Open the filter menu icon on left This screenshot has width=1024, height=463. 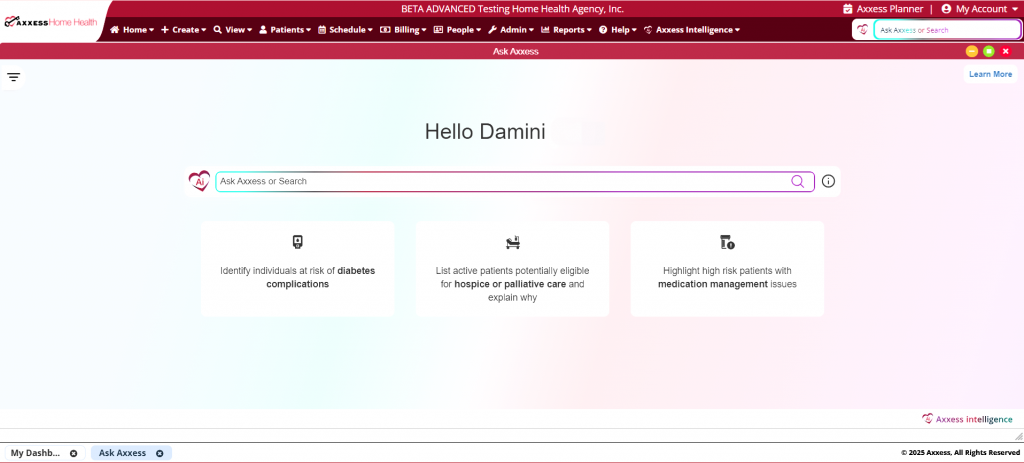pos(14,78)
